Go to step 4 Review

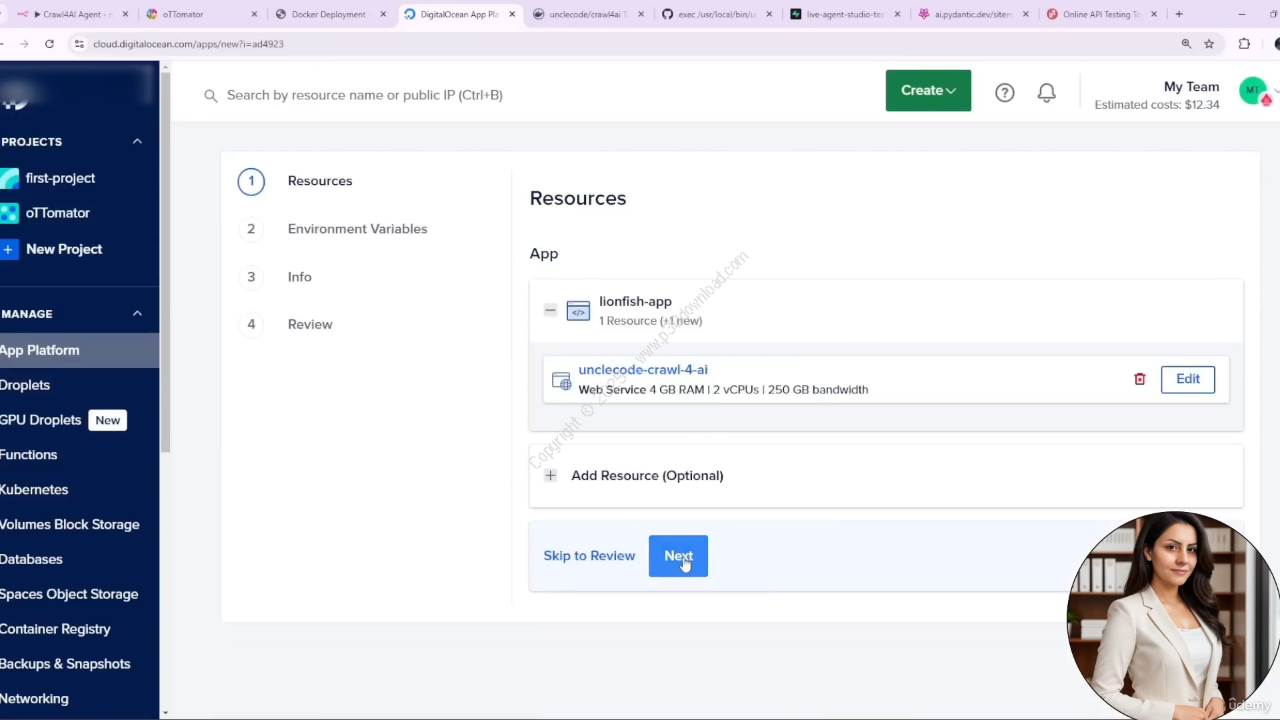click(x=310, y=324)
